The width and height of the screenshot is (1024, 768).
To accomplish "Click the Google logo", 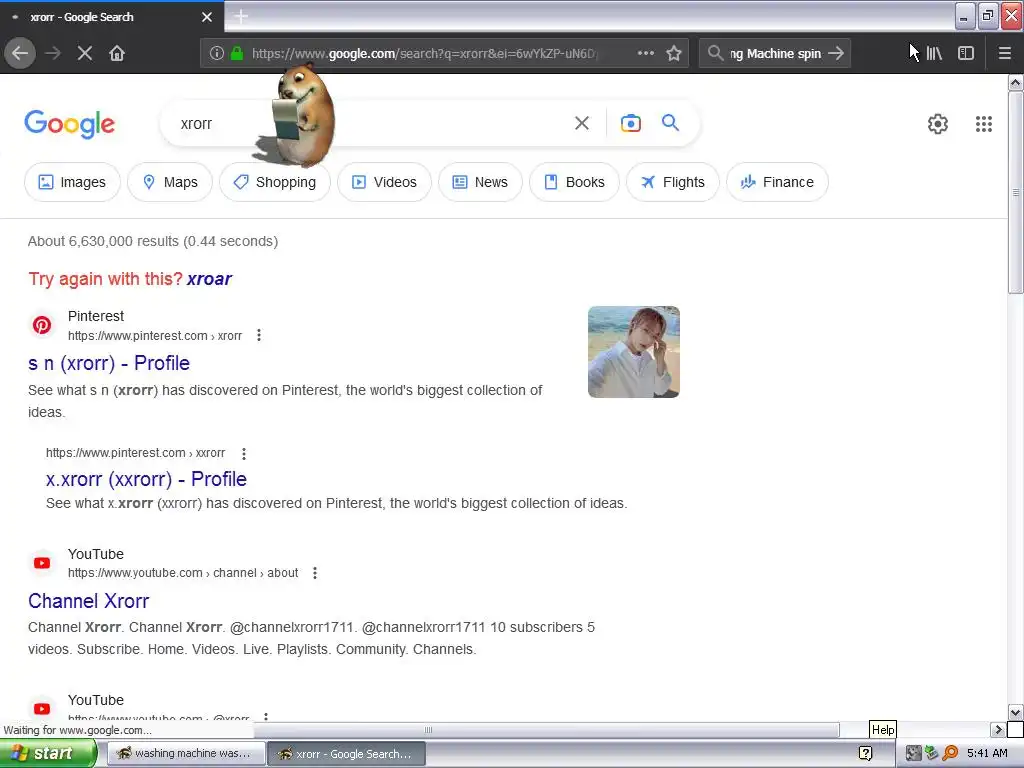I will (69, 124).
